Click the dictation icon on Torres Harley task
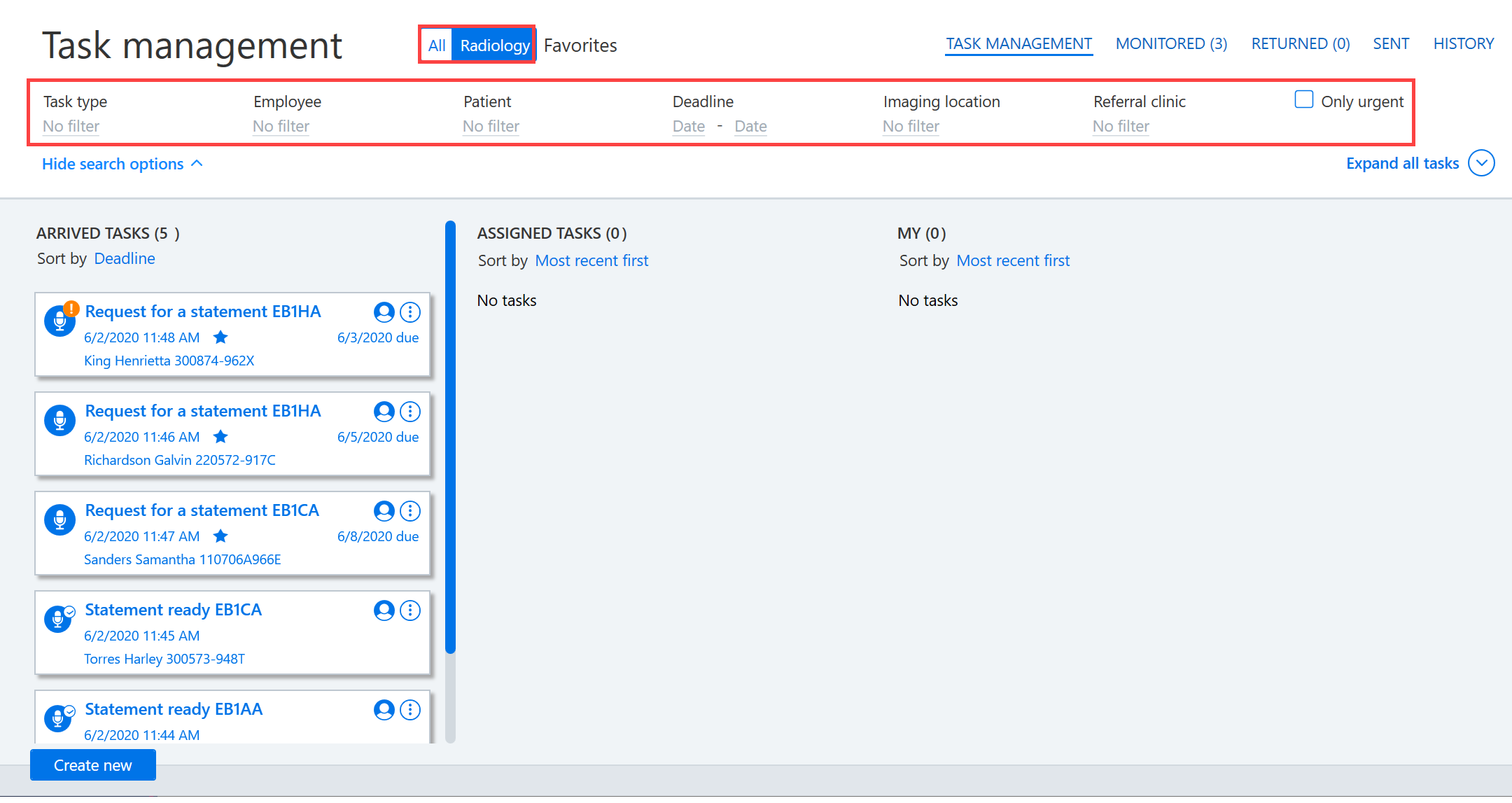1512x803 pixels. [59, 619]
